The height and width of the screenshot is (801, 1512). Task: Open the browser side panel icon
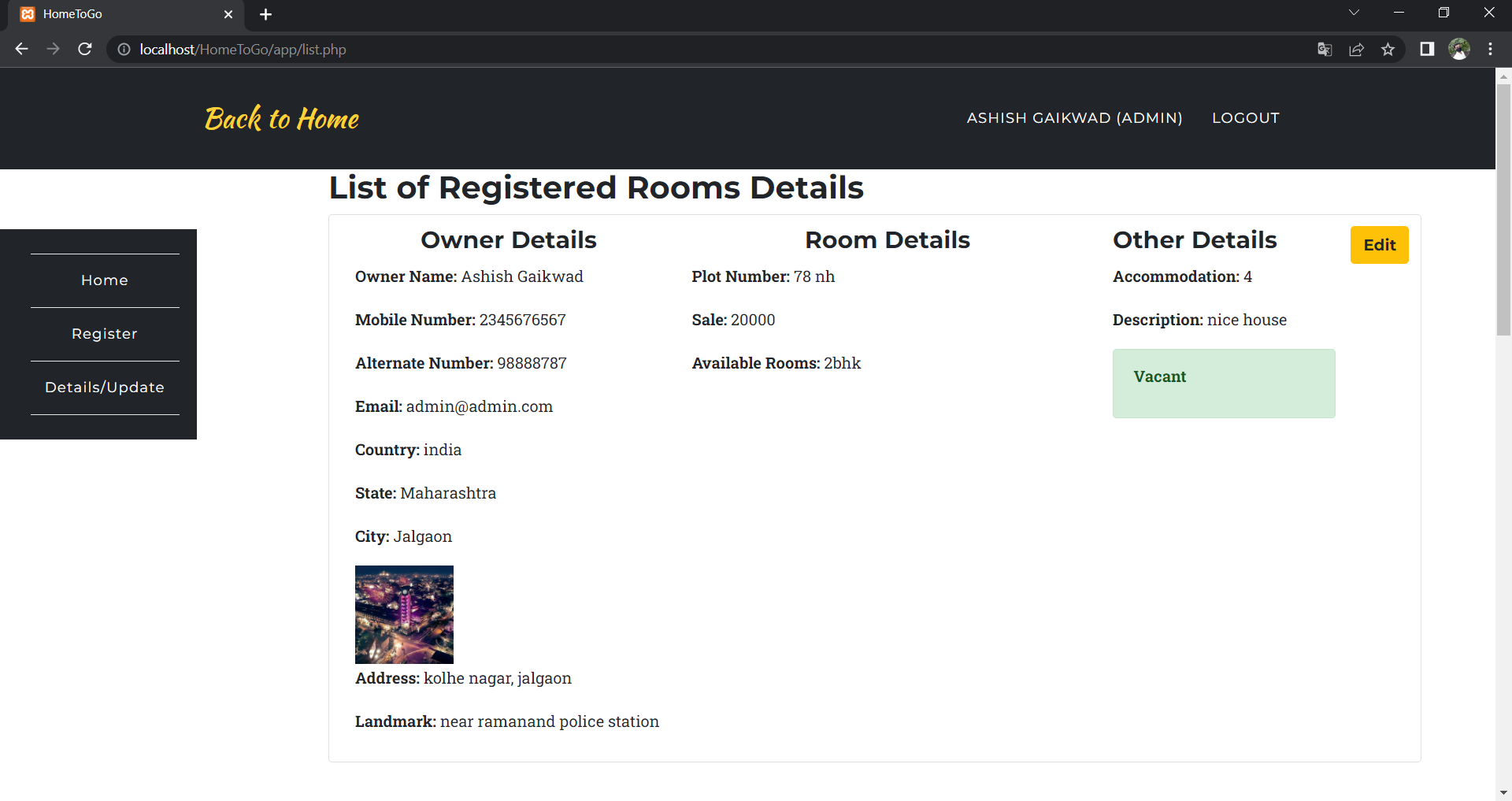(x=1426, y=49)
